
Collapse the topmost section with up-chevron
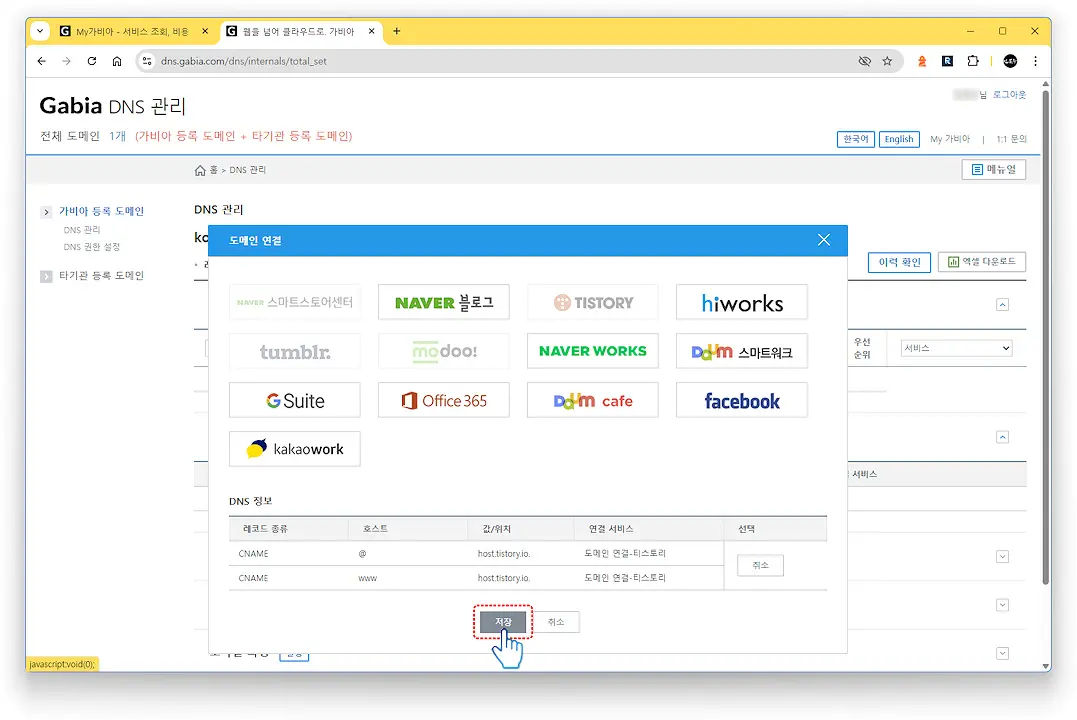point(1002,304)
